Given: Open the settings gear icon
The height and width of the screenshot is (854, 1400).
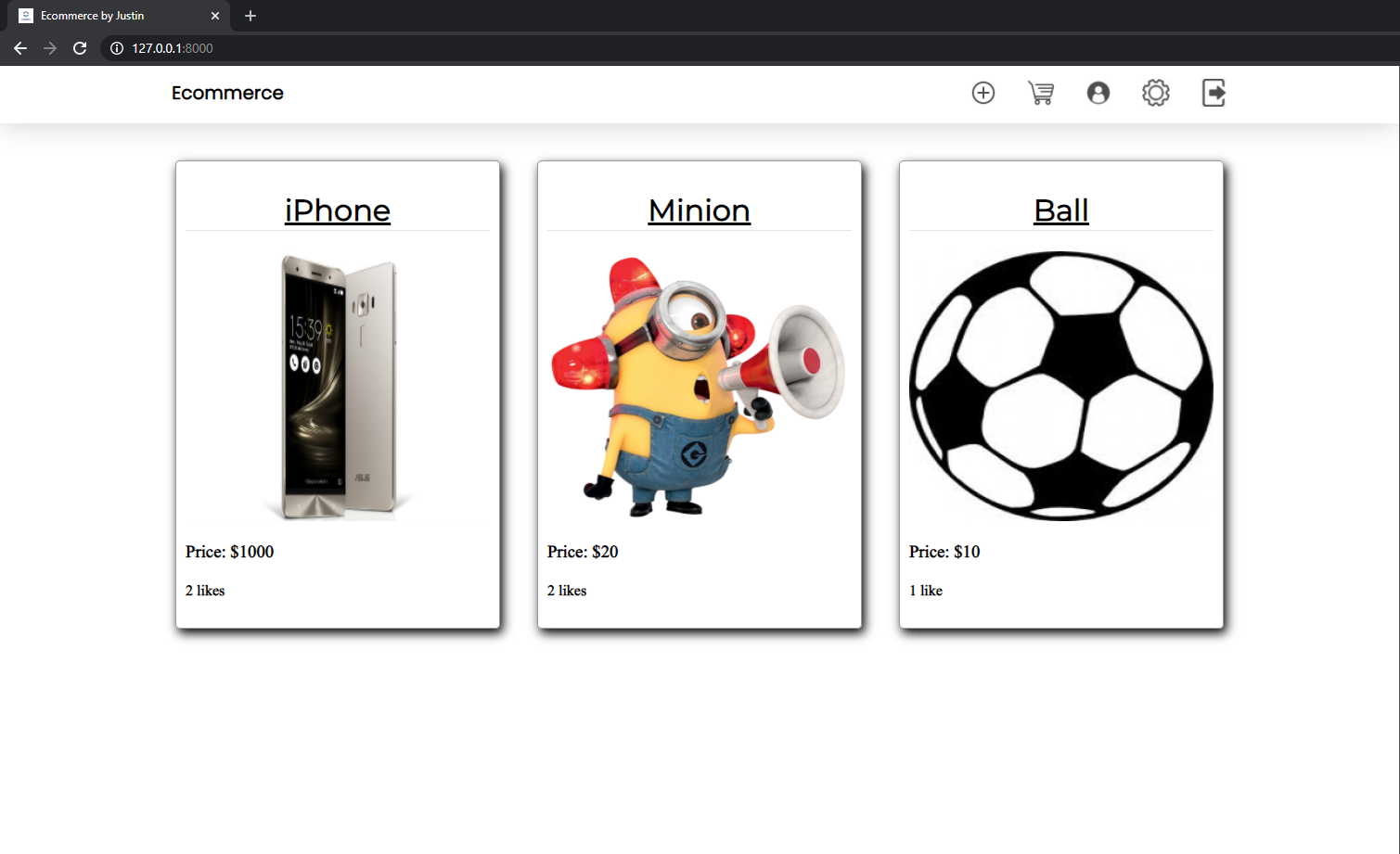Looking at the screenshot, I should pyautogui.click(x=1156, y=93).
